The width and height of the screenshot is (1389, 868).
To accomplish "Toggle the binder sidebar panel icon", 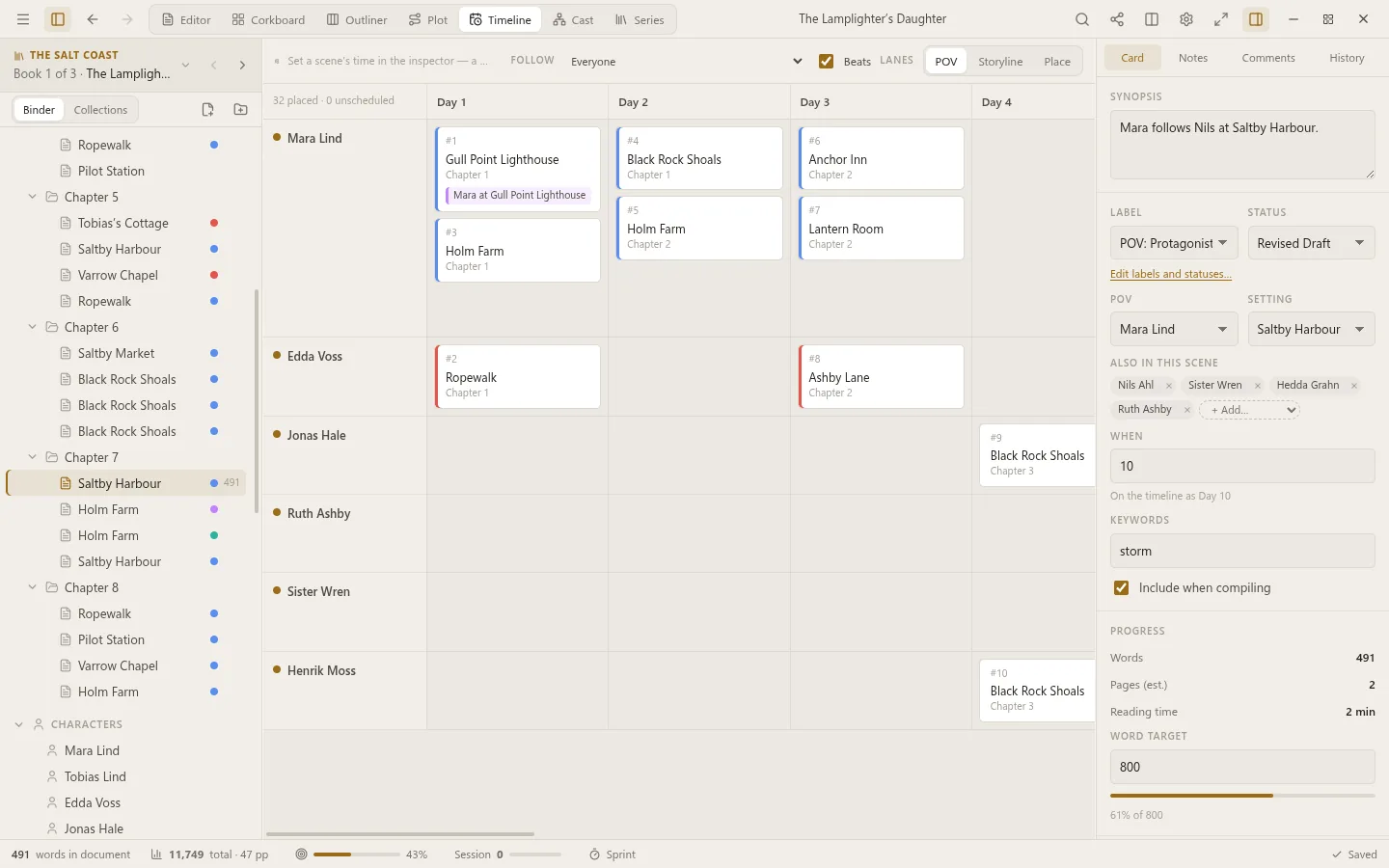I will tap(58, 19).
